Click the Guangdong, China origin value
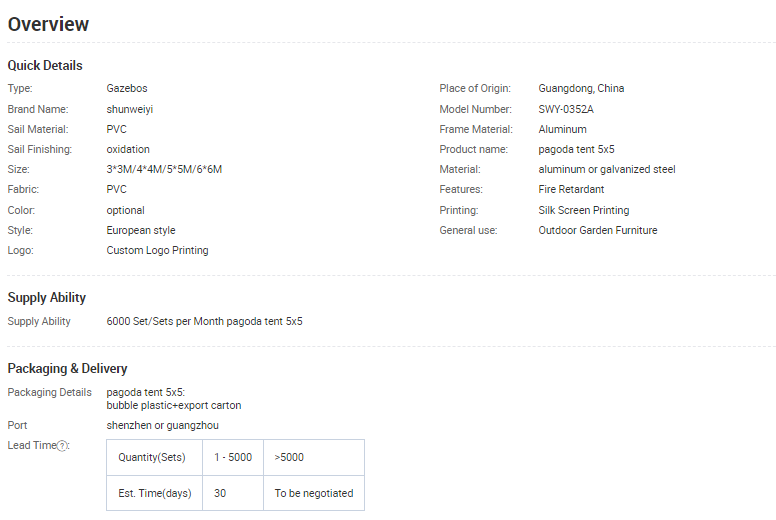 (x=581, y=88)
